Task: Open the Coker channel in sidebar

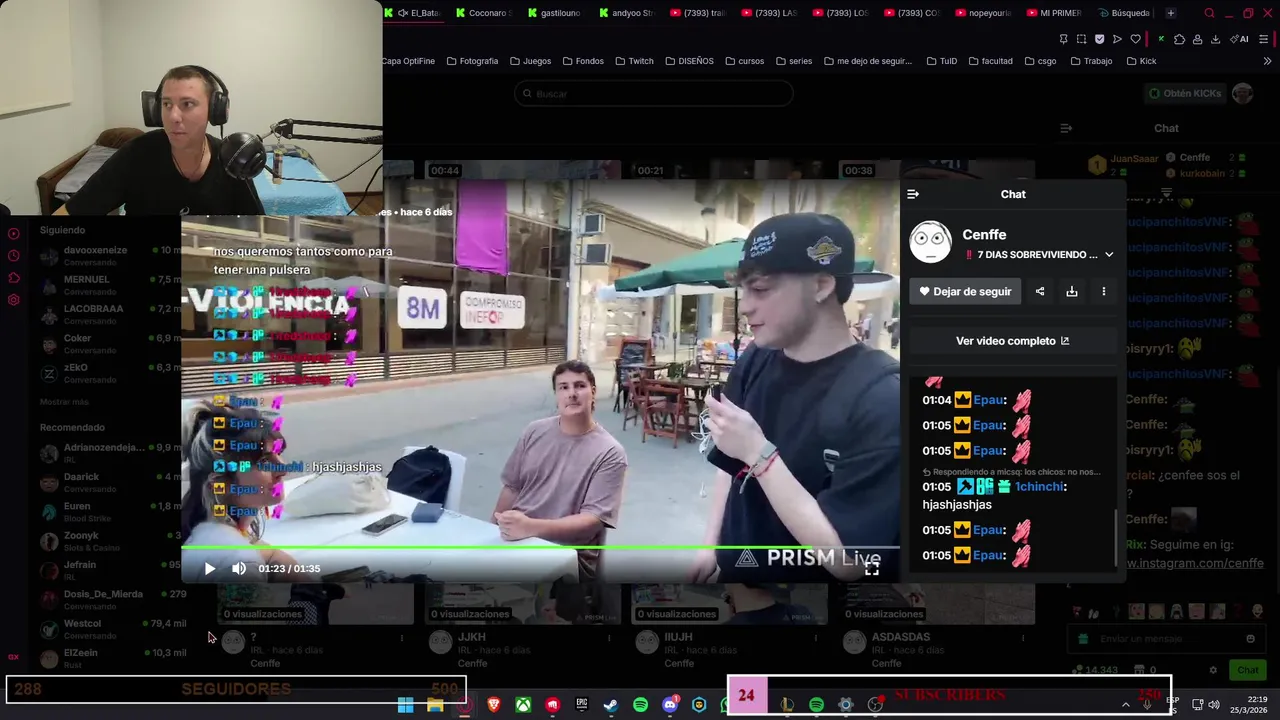Action: tap(110, 344)
